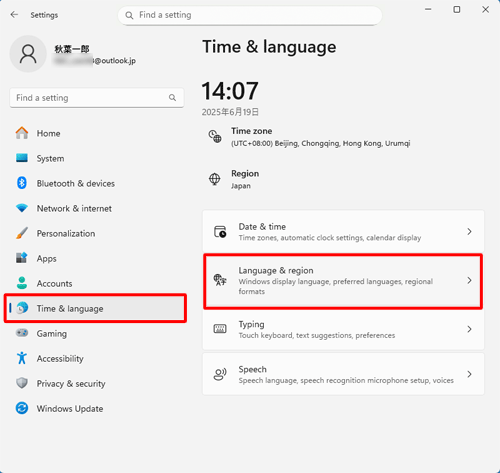Click the Settings window title text
The image size is (500, 473).
(44, 15)
